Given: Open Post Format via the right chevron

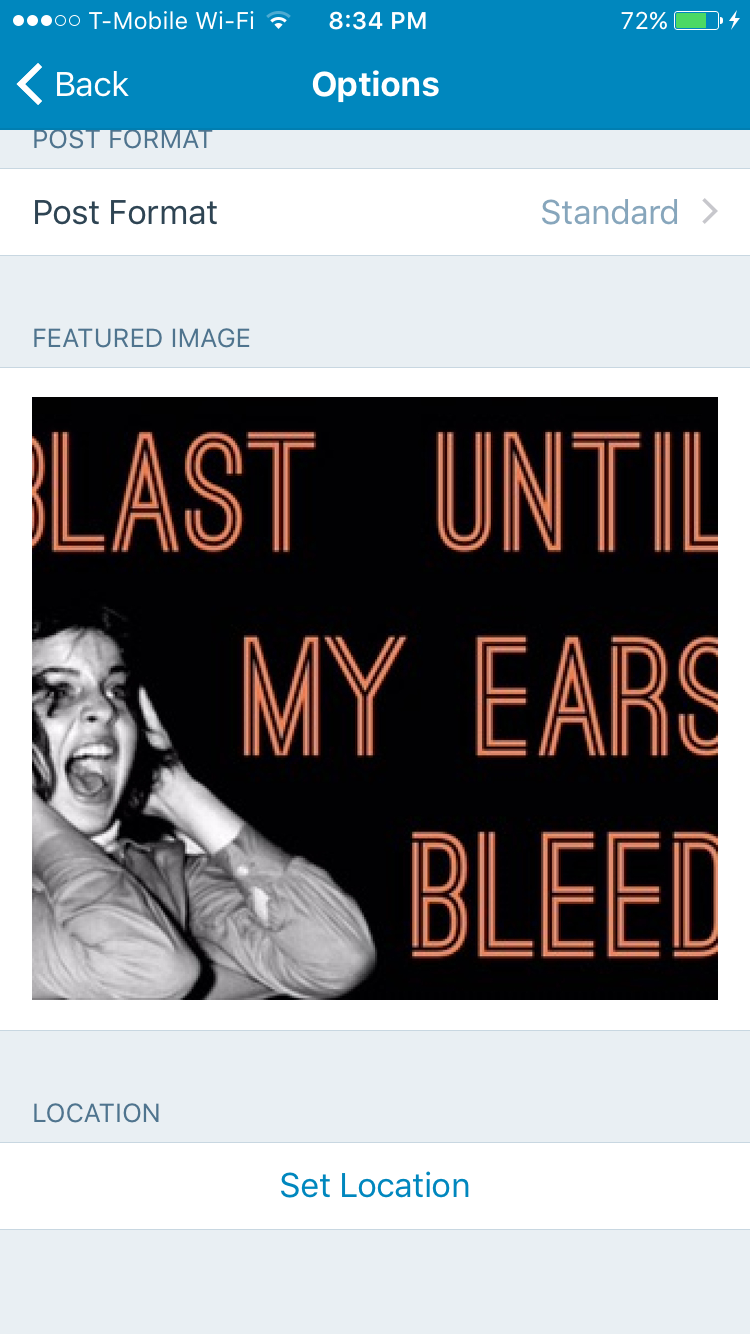Looking at the screenshot, I should coord(710,212).
